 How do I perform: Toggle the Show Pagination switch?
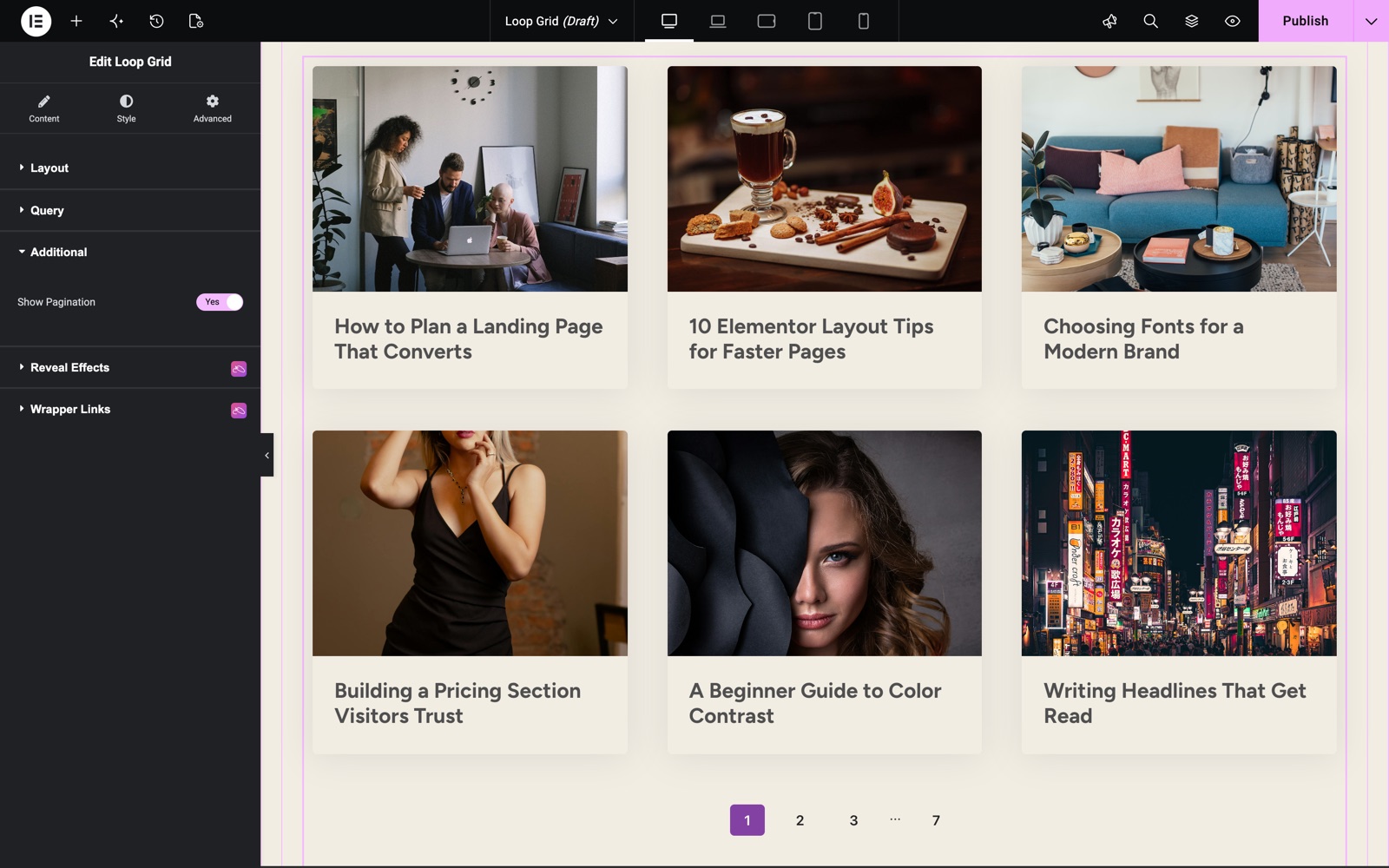point(220,302)
